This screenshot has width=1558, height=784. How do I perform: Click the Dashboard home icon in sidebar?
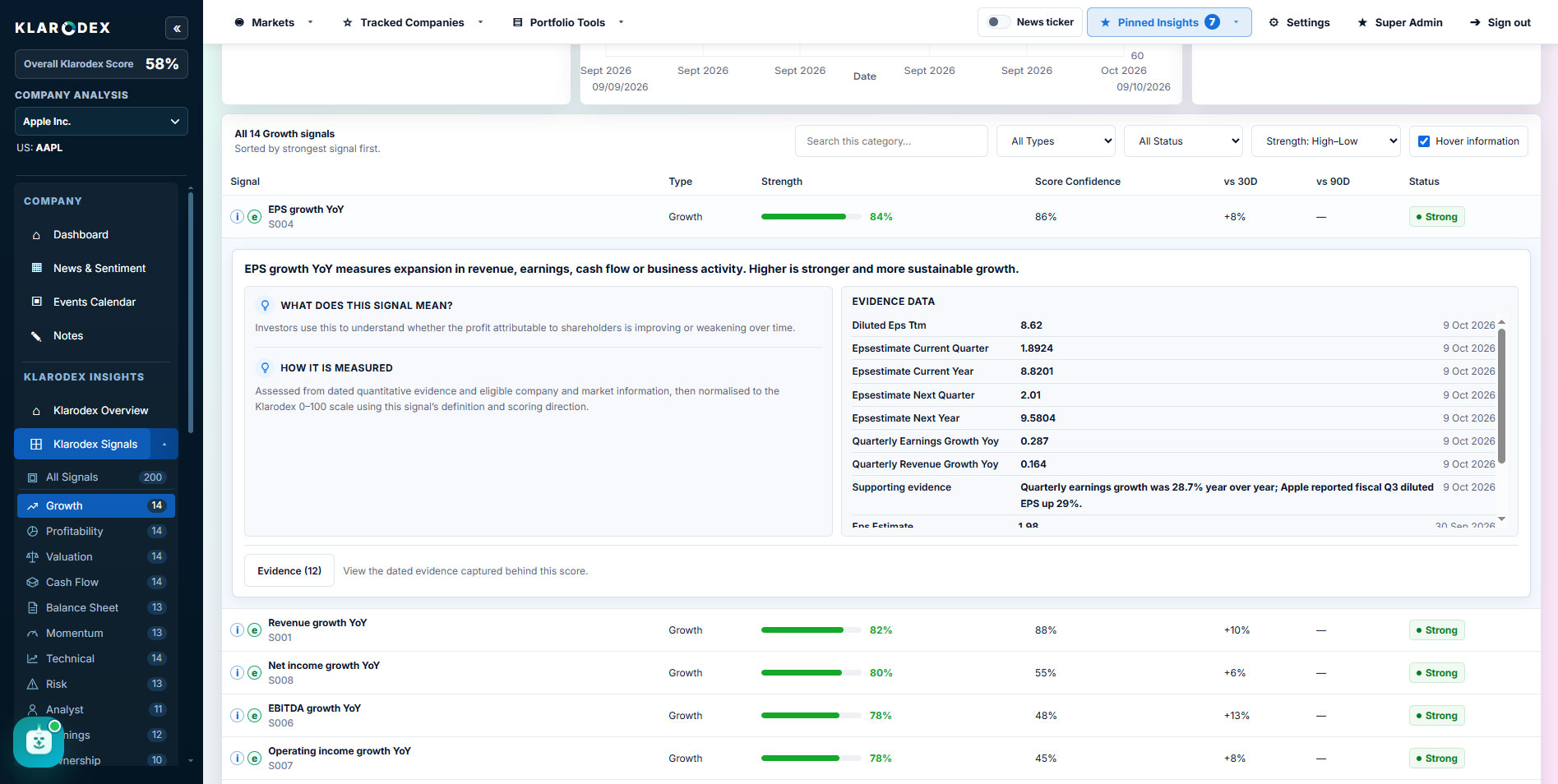pyautogui.click(x=36, y=235)
